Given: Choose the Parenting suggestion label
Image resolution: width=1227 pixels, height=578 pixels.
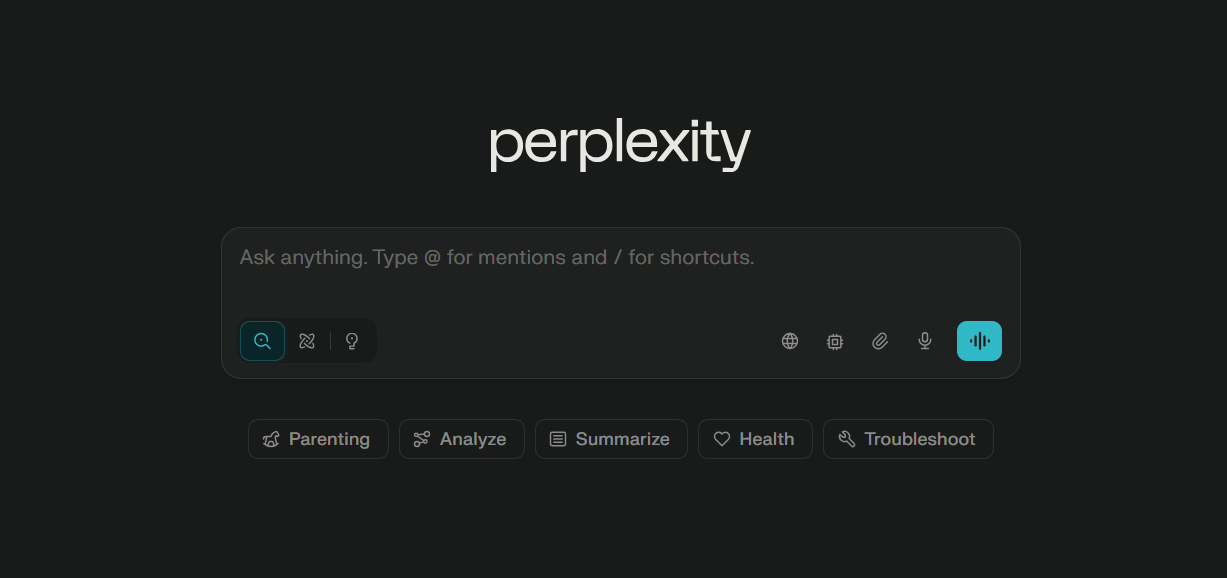Looking at the screenshot, I should [x=329, y=439].
